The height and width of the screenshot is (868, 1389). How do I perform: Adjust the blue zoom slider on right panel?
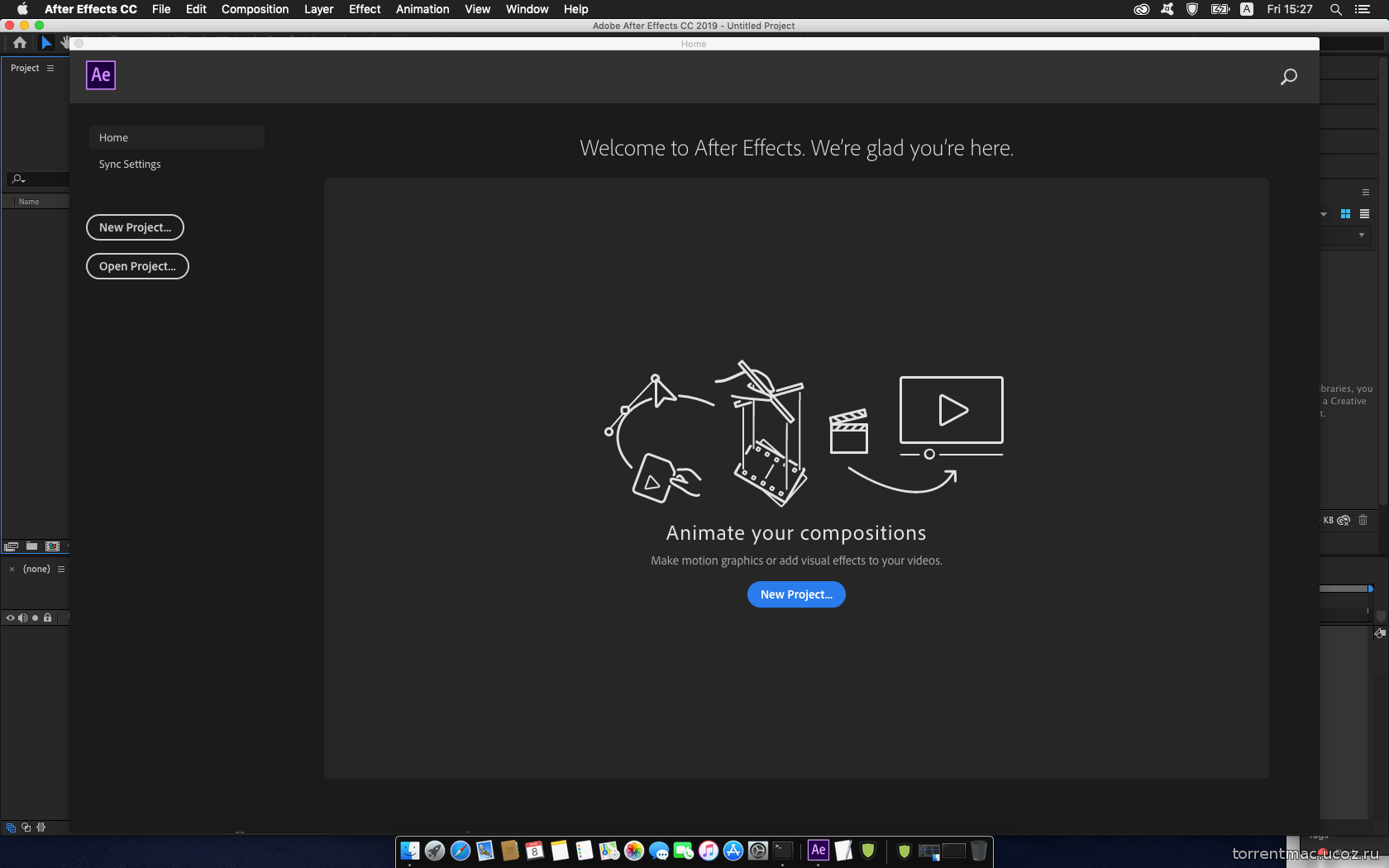coord(1370,589)
